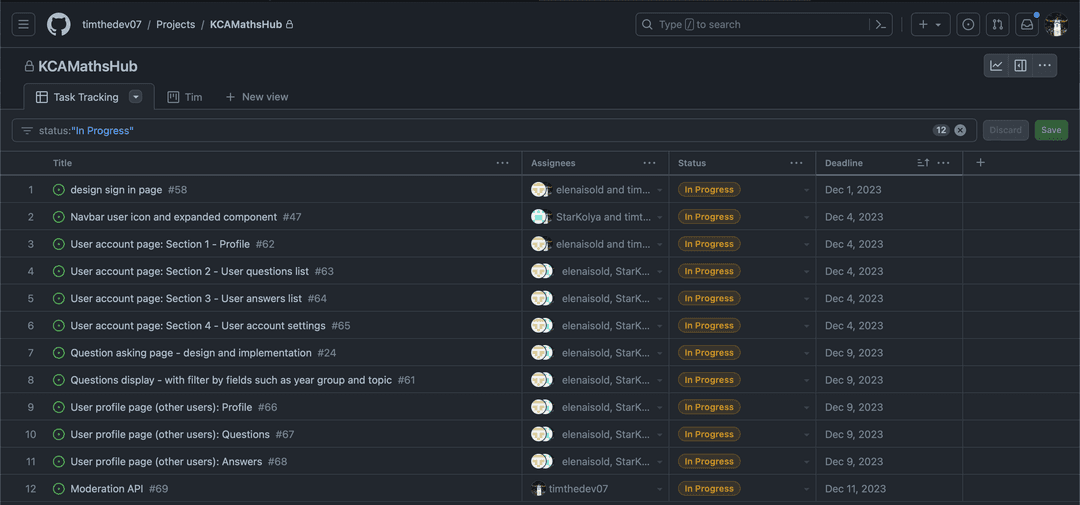Open the issues icon in header
The image size is (1080, 505).
pos(968,25)
